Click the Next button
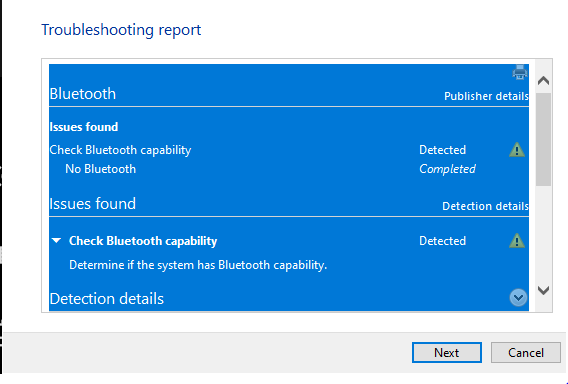The width and height of the screenshot is (568, 384). coord(447,352)
